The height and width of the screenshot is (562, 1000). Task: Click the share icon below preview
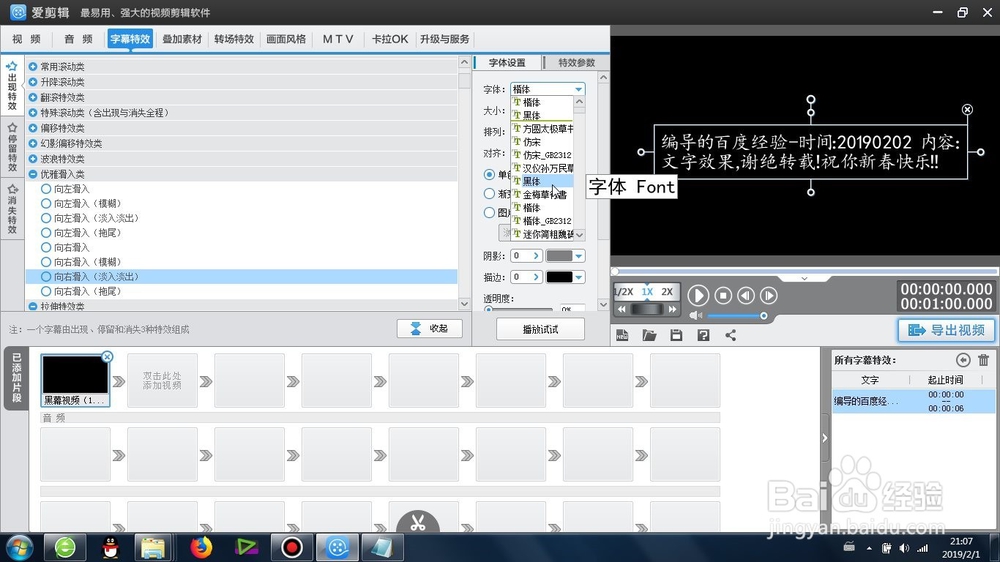click(x=730, y=335)
